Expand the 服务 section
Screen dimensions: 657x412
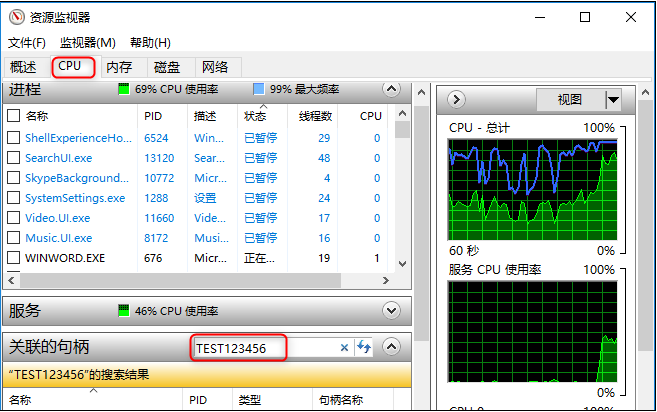click(x=391, y=311)
